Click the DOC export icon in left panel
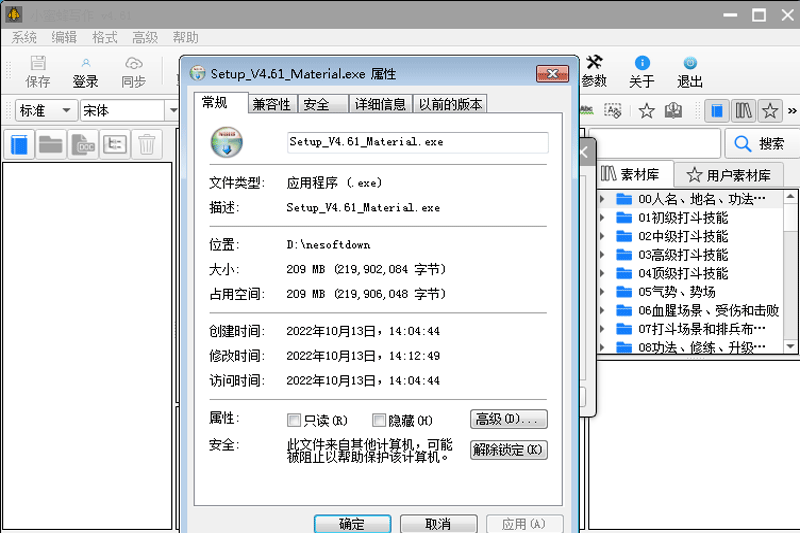The height and width of the screenshot is (533, 800). (83, 144)
